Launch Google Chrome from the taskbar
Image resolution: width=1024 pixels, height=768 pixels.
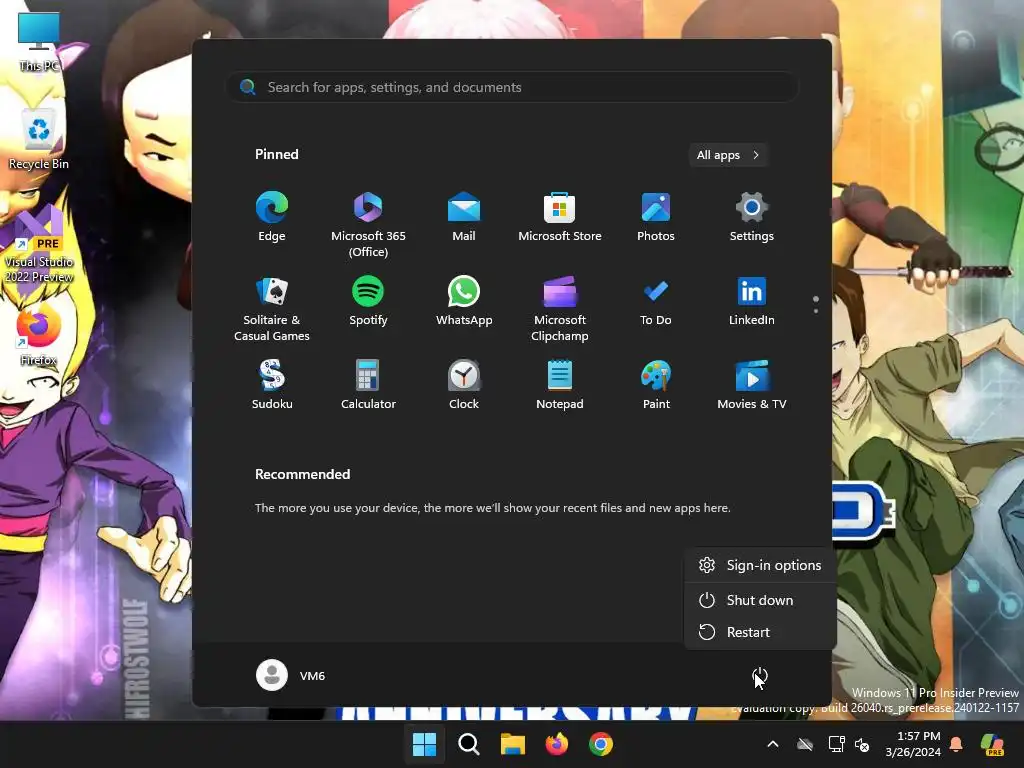(601, 744)
